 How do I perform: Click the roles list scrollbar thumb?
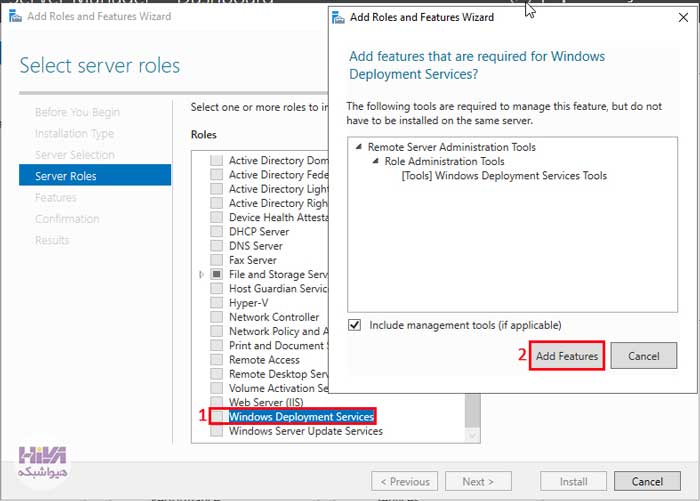[x=472, y=410]
